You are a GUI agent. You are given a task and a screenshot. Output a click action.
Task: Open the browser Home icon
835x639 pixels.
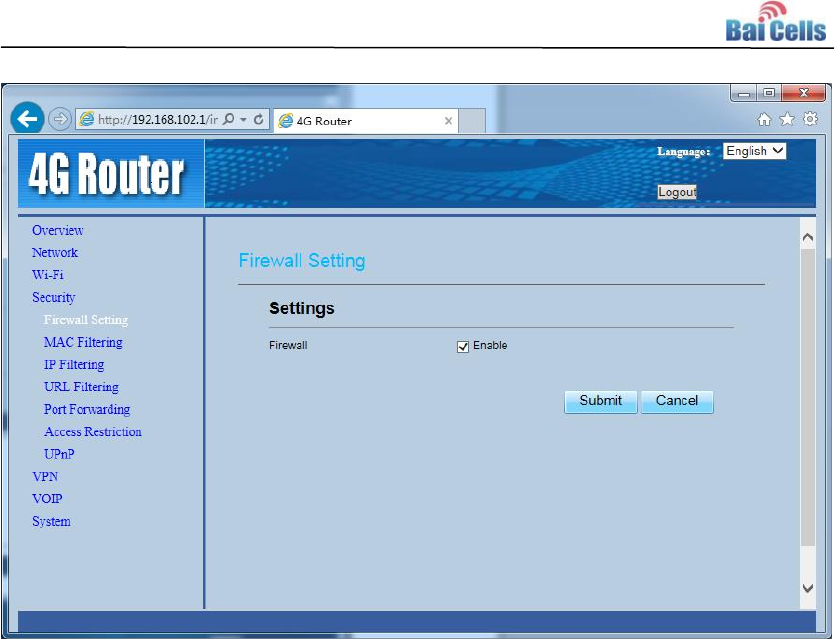click(764, 119)
